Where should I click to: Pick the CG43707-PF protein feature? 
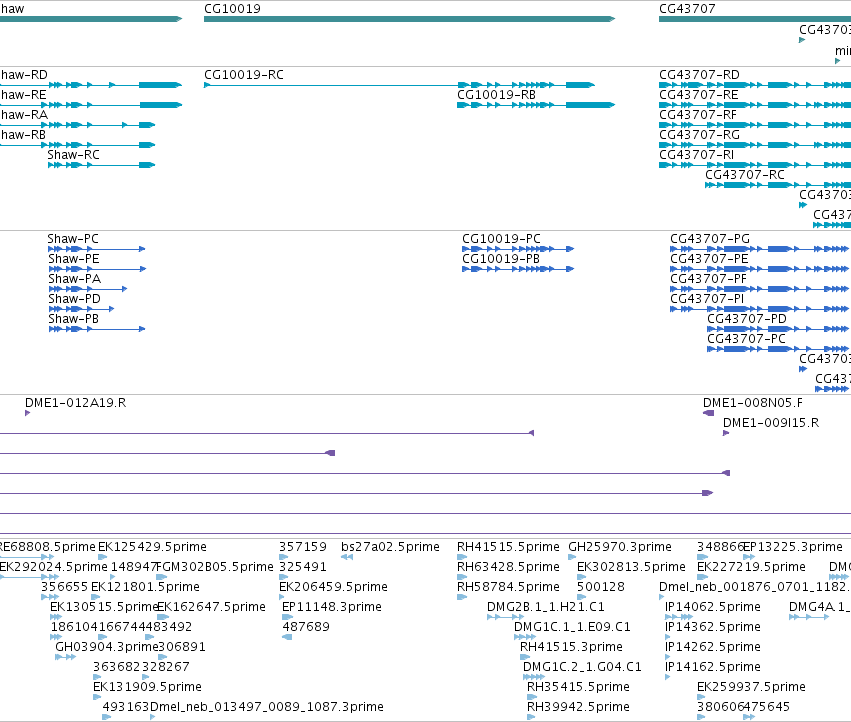[760, 289]
